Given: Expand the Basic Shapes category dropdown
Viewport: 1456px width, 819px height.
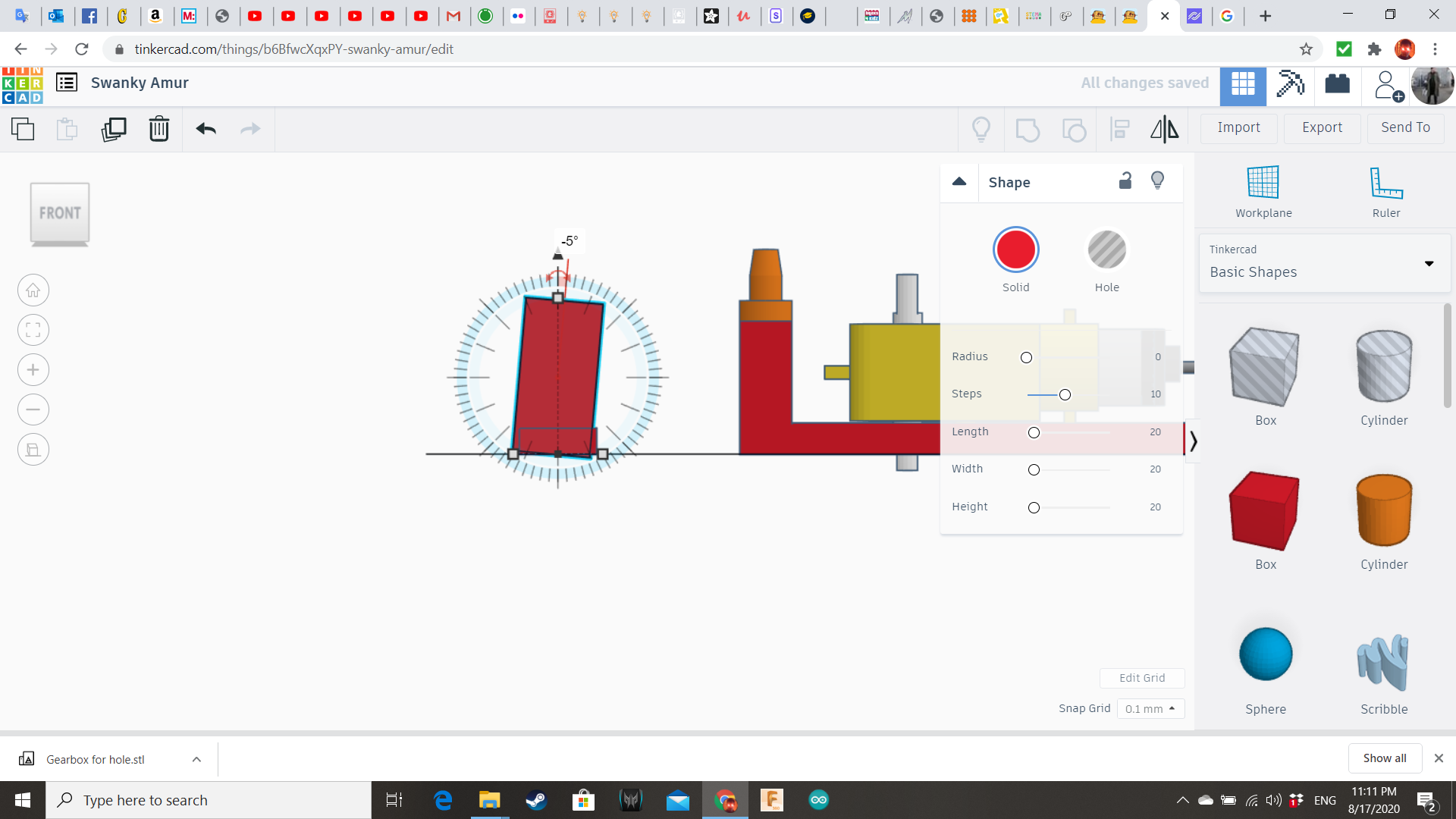Looking at the screenshot, I should (x=1429, y=264).
